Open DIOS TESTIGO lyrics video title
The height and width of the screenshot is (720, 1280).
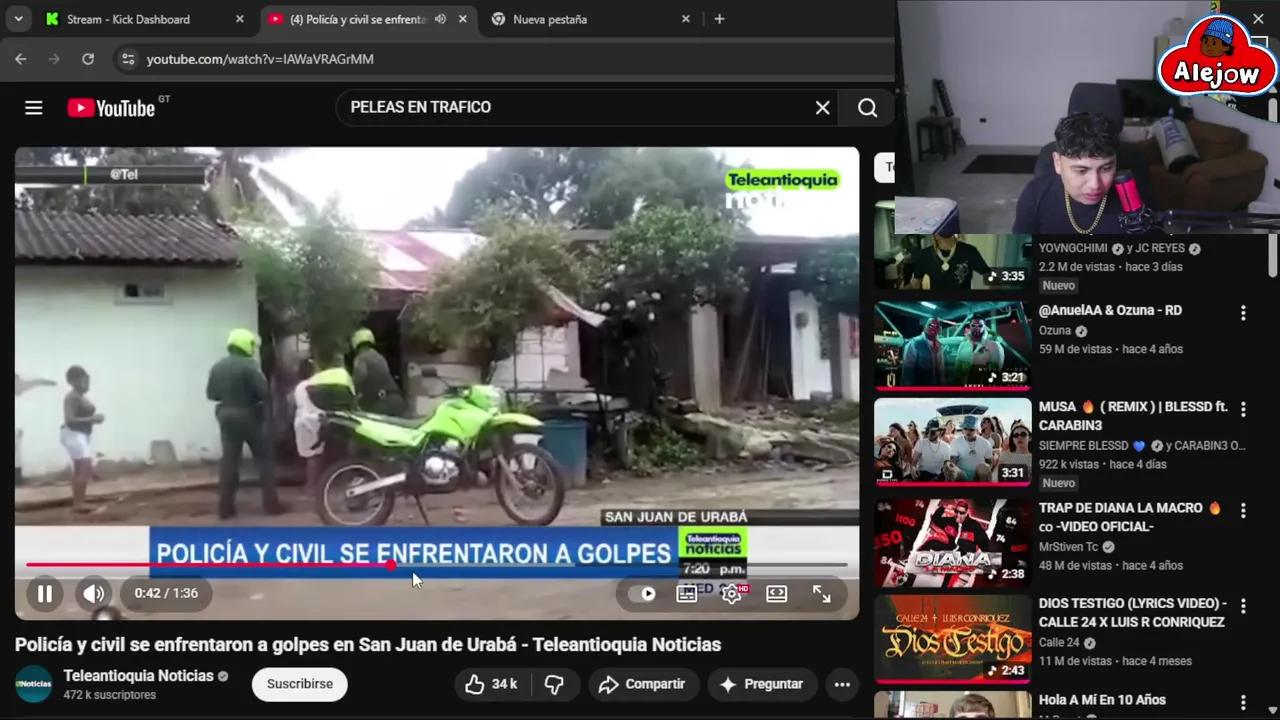pos(1132,612)
